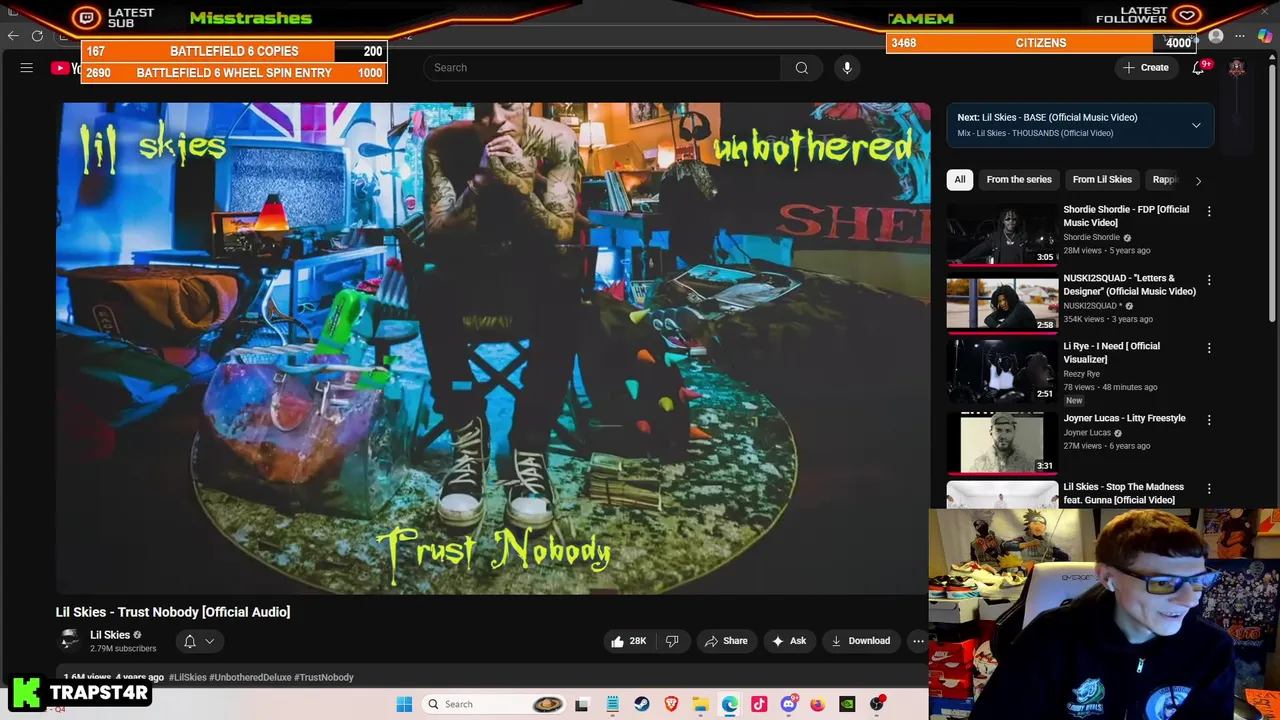Reload the page with browser refresh
The height and width of the screenshot is (720, 1280).
coord(37,36)
